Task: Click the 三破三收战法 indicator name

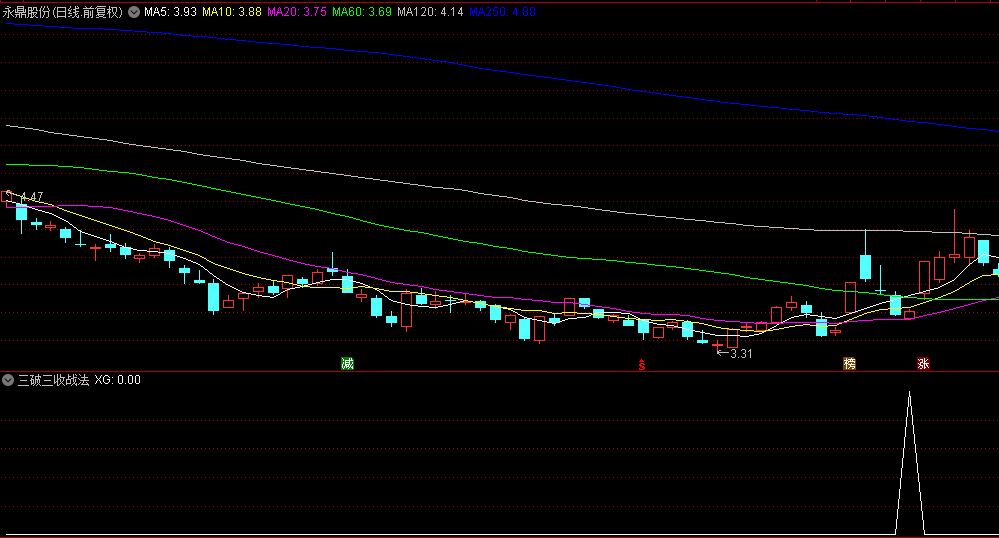Action: tap(54, 380)
